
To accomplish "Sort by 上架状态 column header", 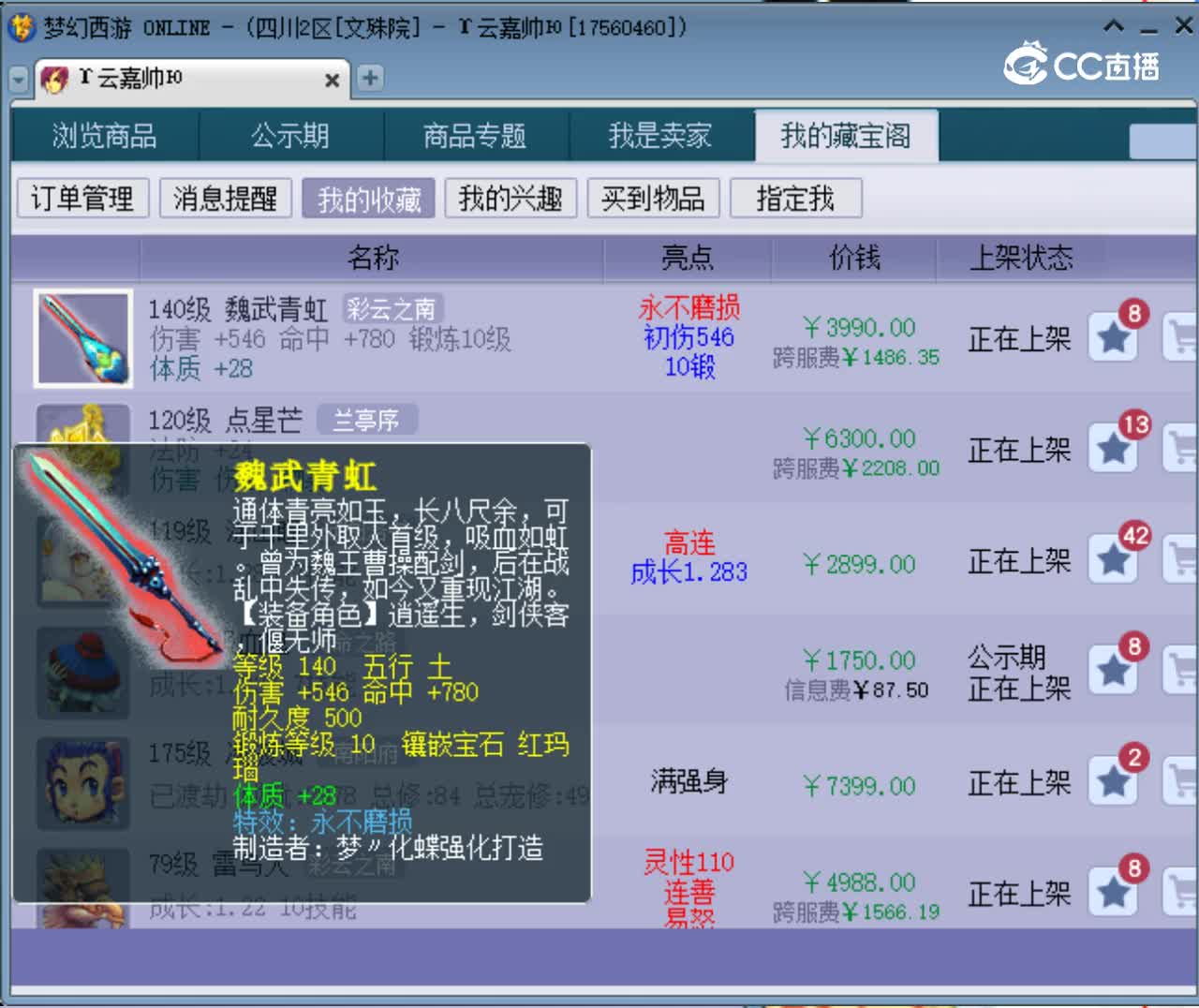I will (1021, 258).
